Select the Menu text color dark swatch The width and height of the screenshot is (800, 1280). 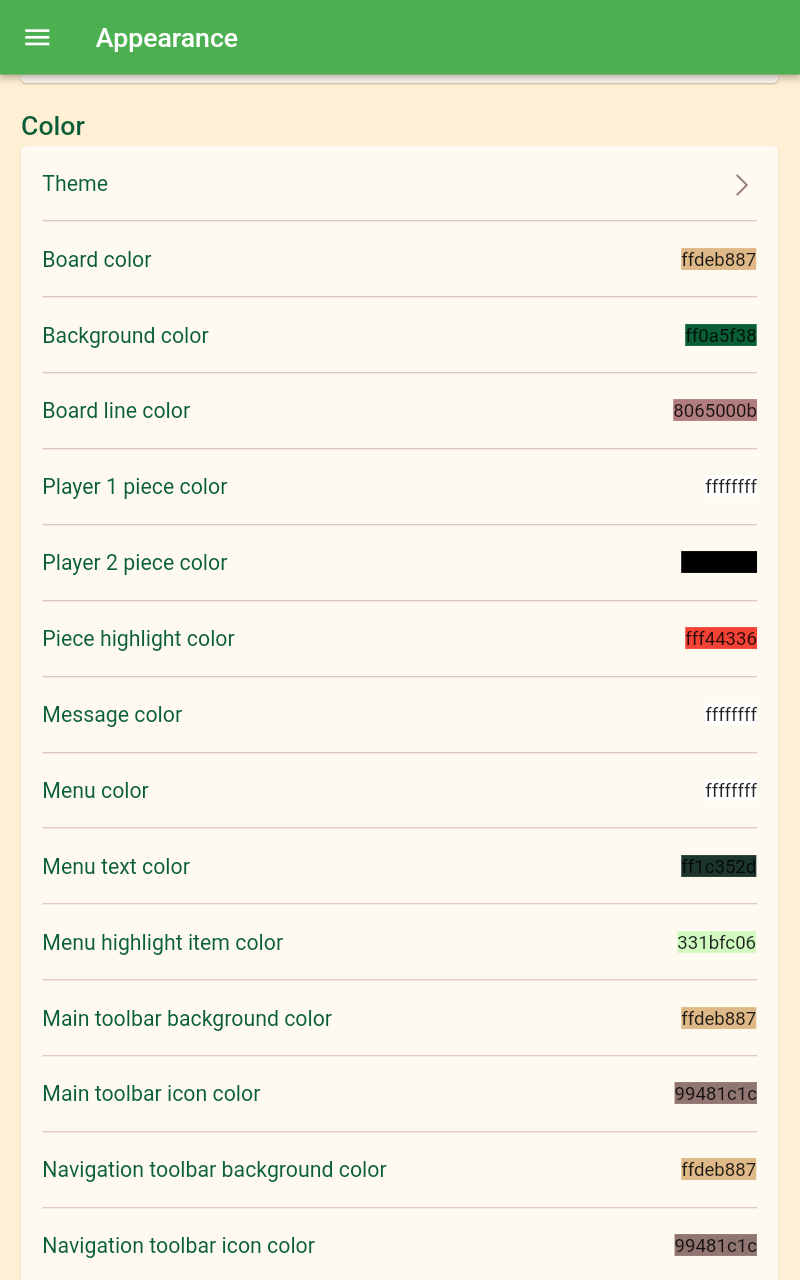(x=718, y=867)
